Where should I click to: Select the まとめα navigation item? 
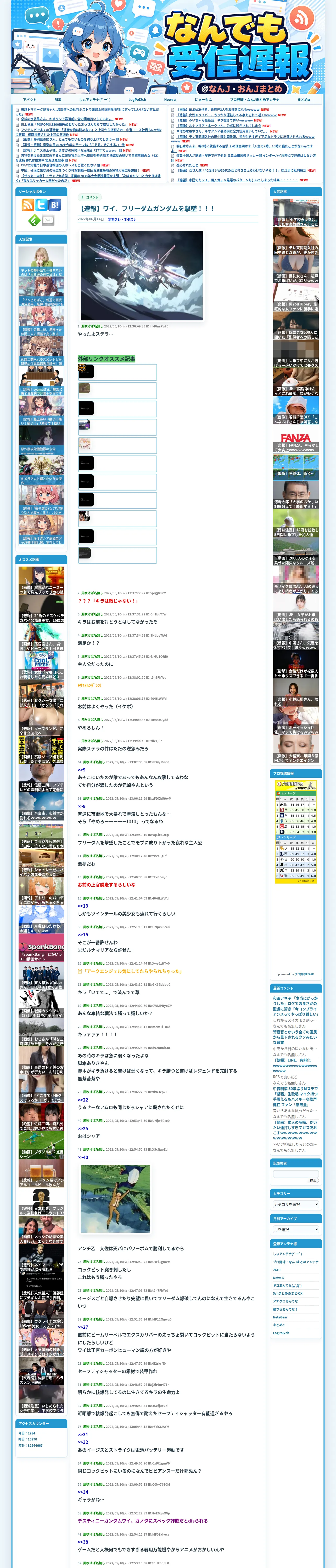point(303,99)
